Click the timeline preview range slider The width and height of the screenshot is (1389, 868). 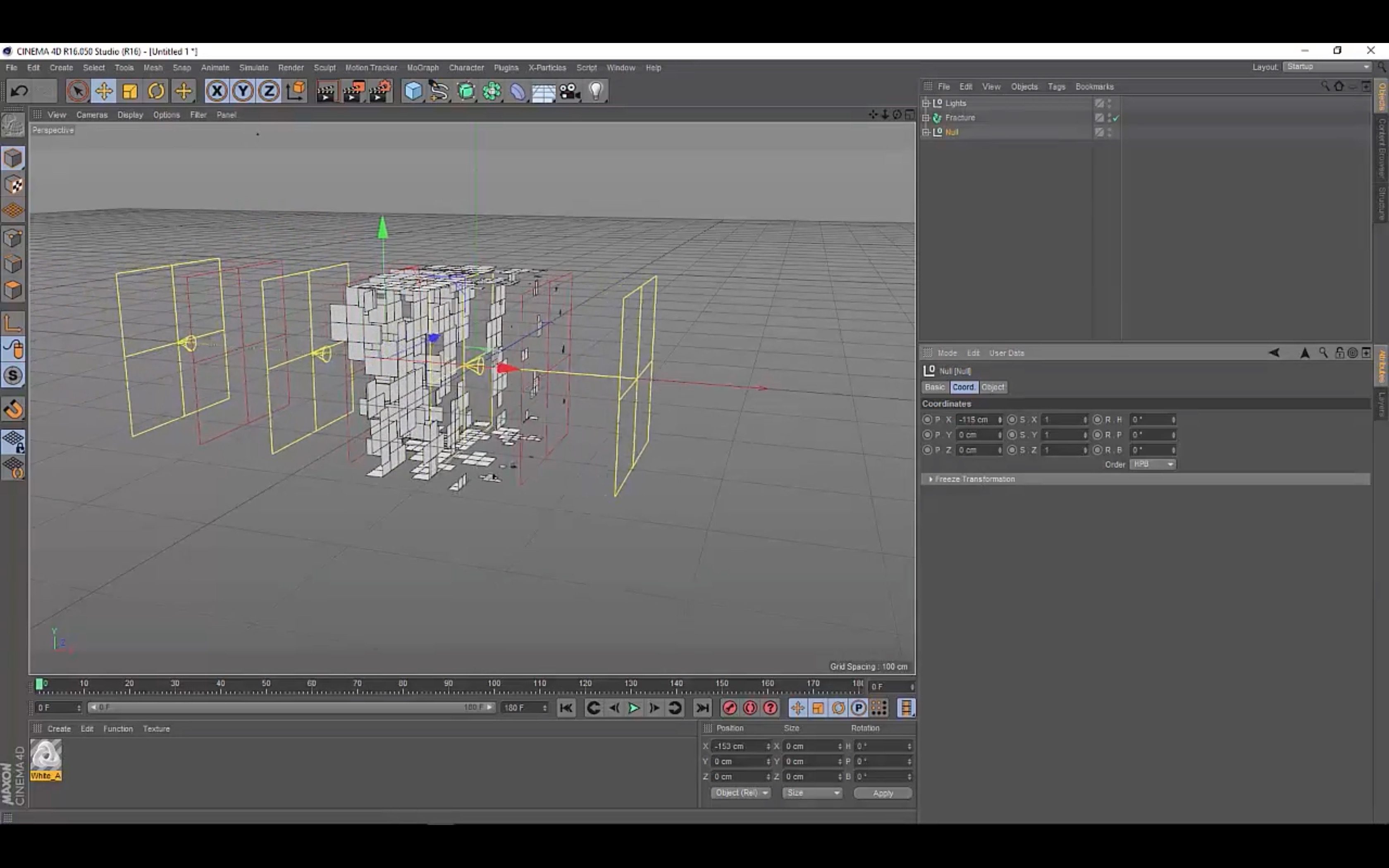(x=291, y=707)
